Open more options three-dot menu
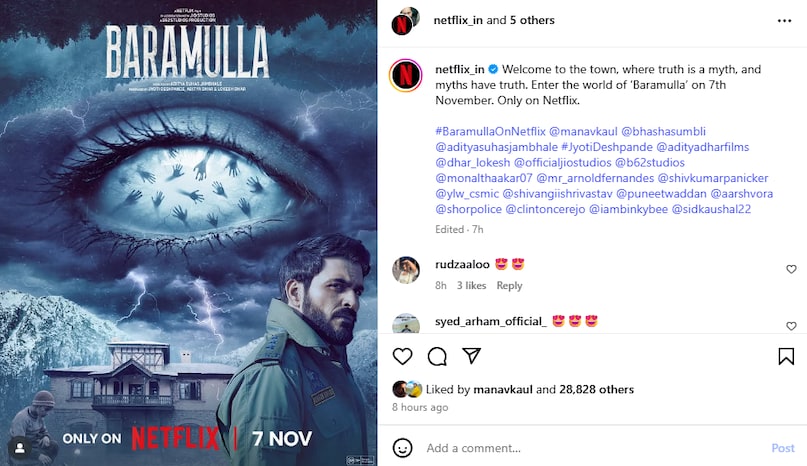807x466 pixels. pyautogui.click(x=784, y=21)
